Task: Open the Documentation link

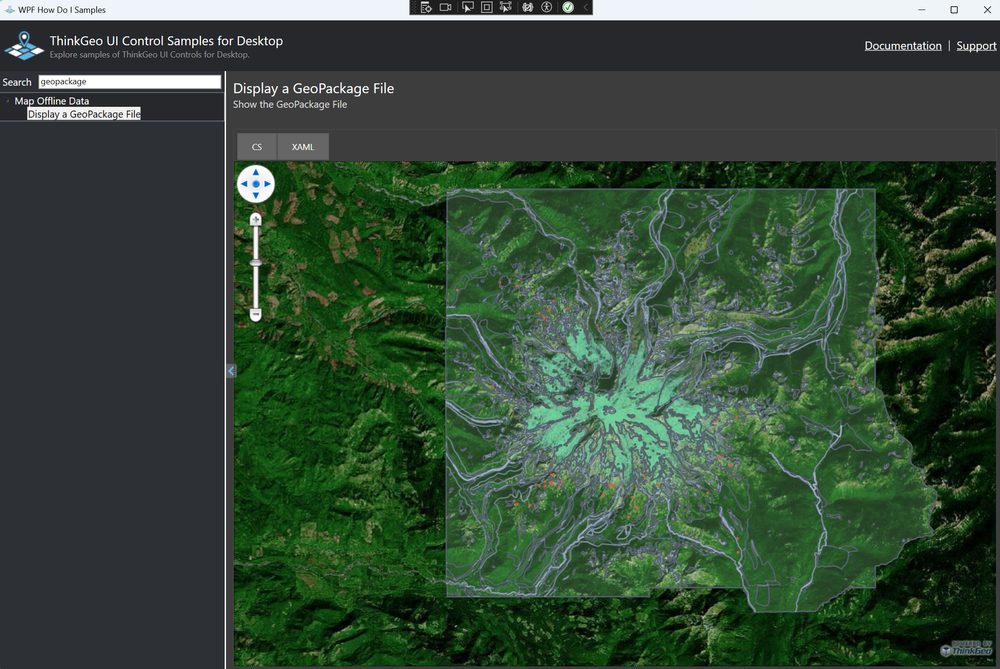Action: click(903, 46)
